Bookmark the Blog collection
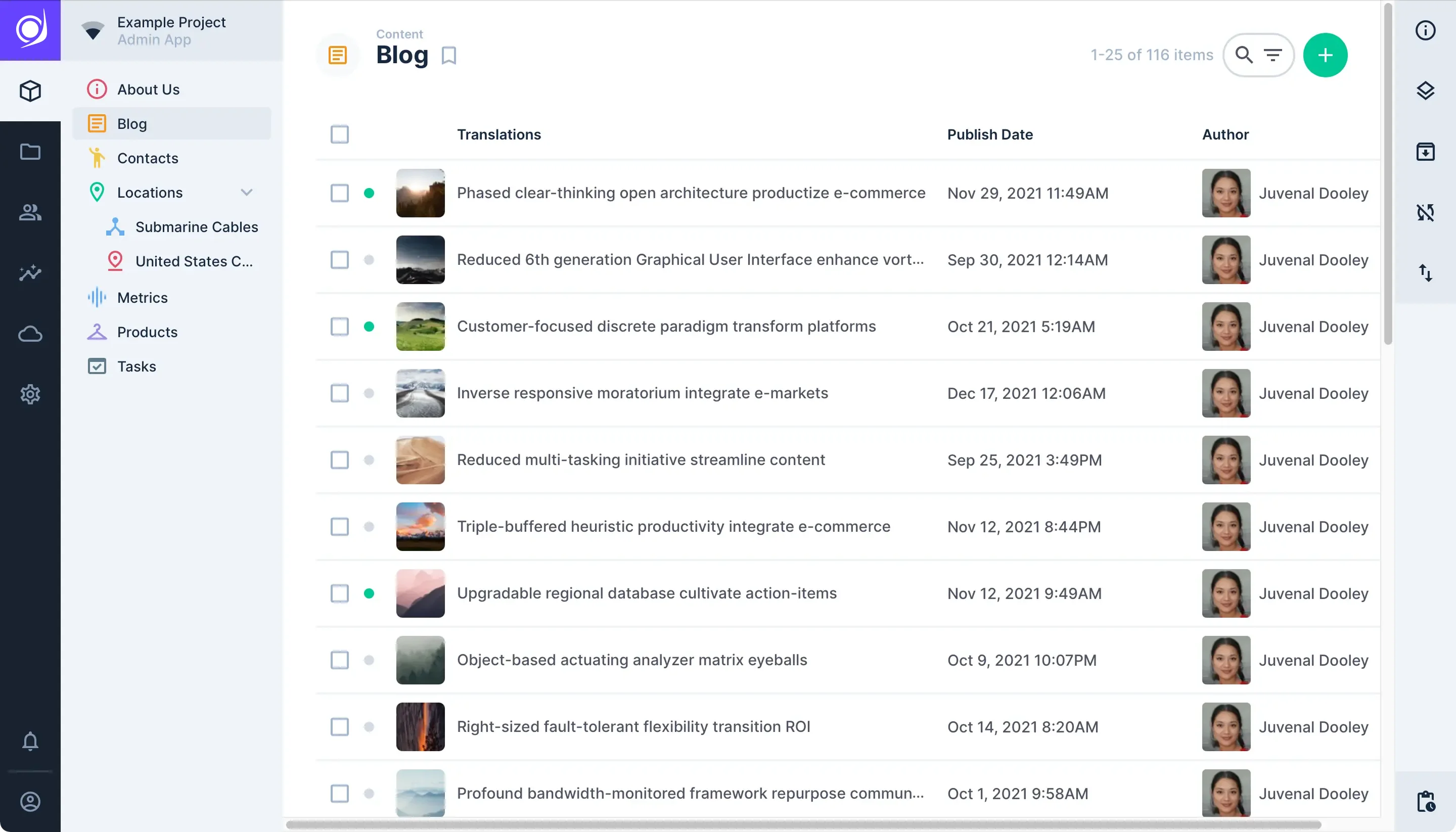This screenshot has width=1456, height=832. 449,56
